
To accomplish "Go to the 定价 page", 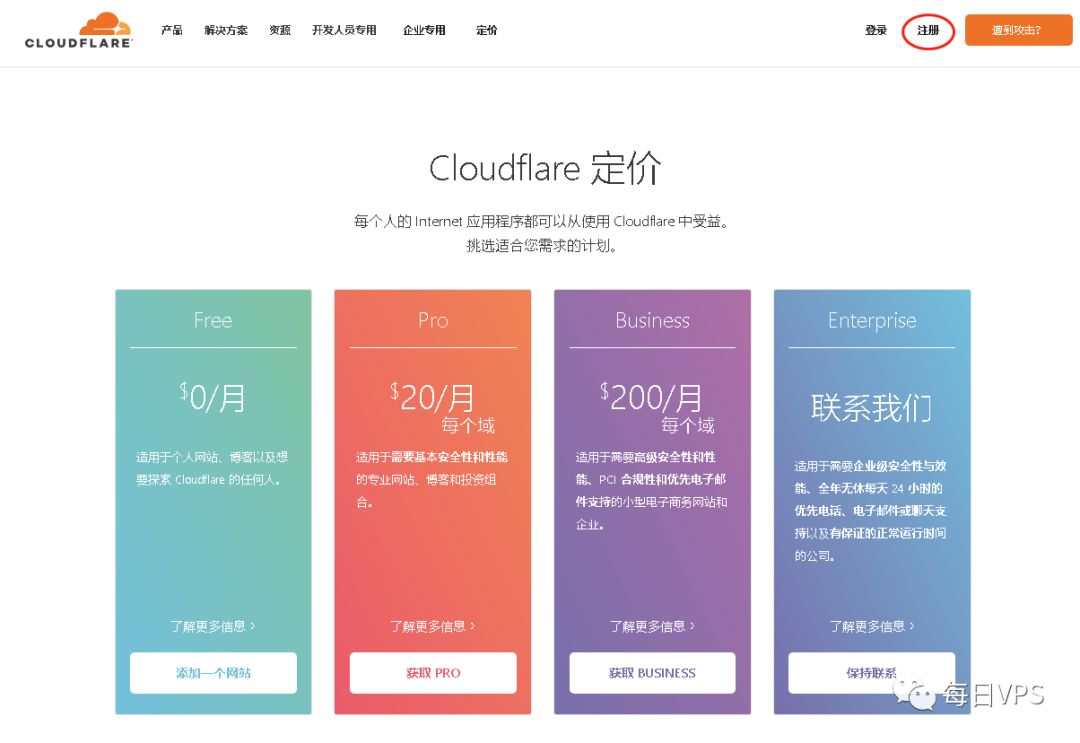I will [487, 31].
